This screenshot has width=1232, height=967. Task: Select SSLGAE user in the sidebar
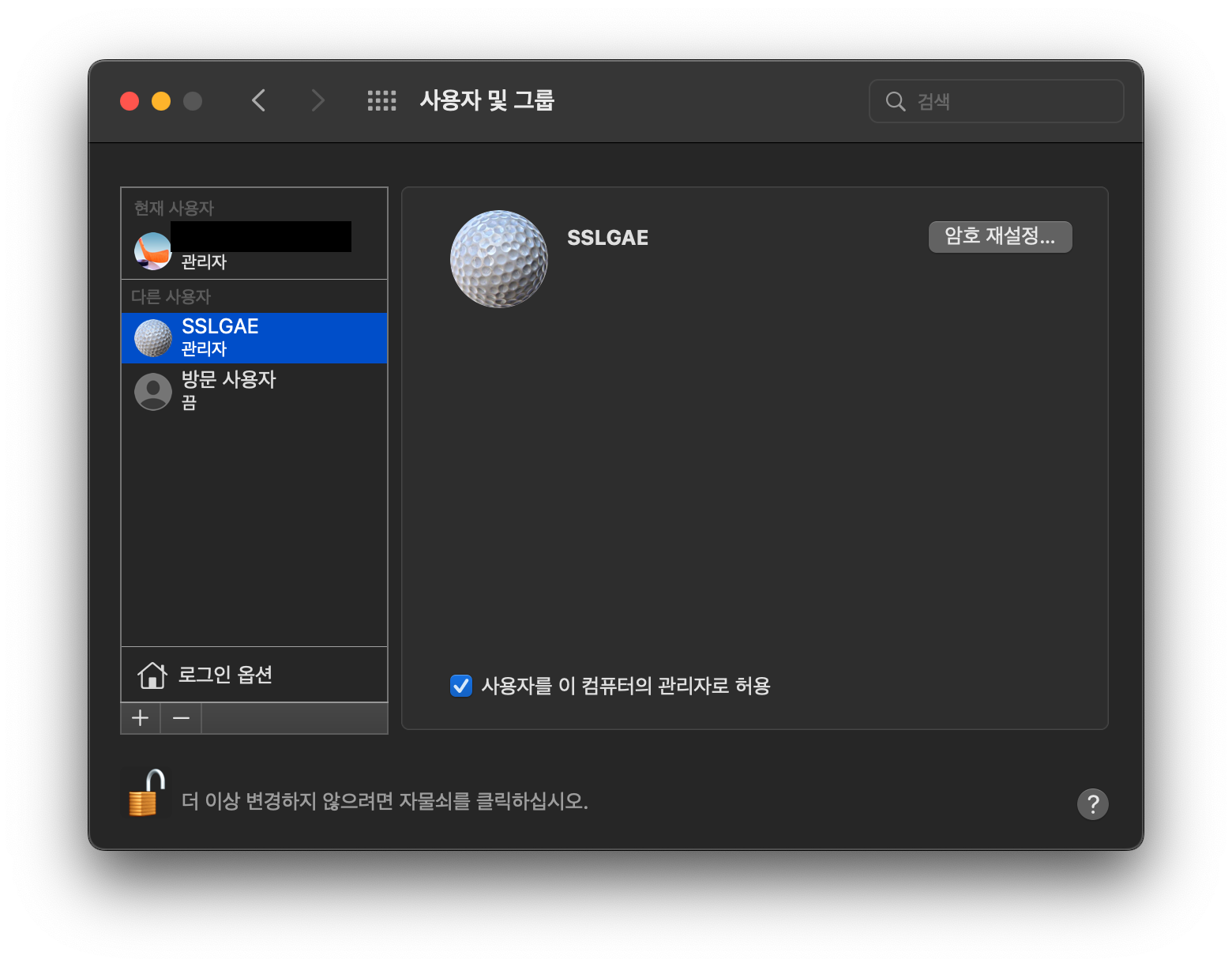coord(254,338)
